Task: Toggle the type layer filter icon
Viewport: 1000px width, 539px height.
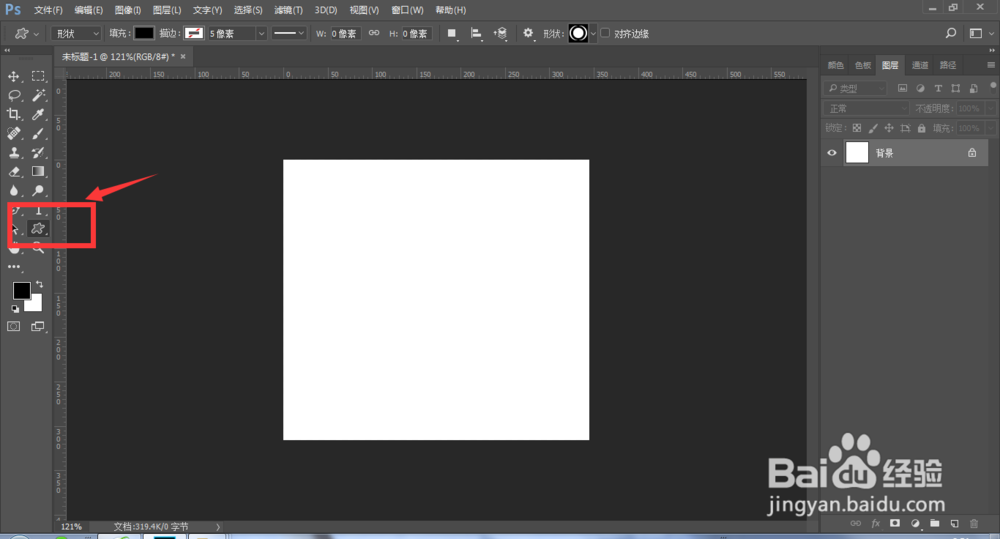Action: pyautogui.click(x=938, y=88)
